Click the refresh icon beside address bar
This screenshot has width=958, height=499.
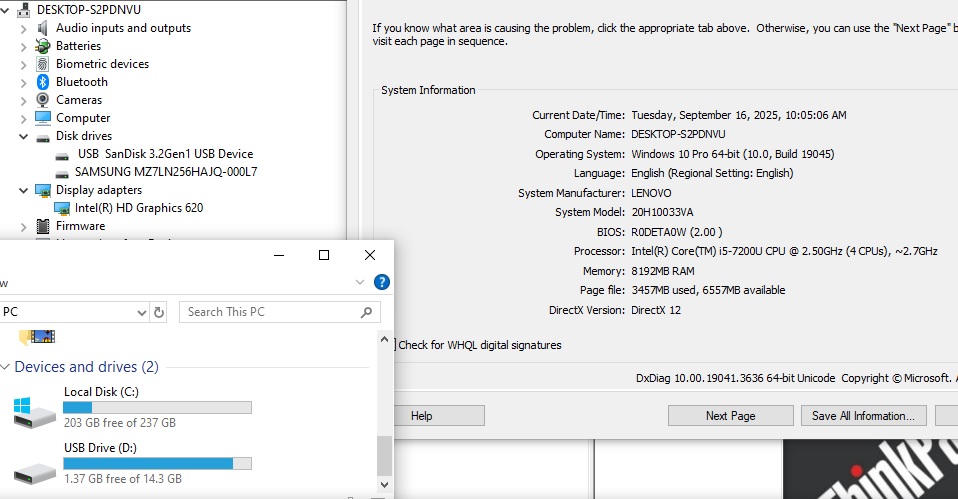click(159, 312)
